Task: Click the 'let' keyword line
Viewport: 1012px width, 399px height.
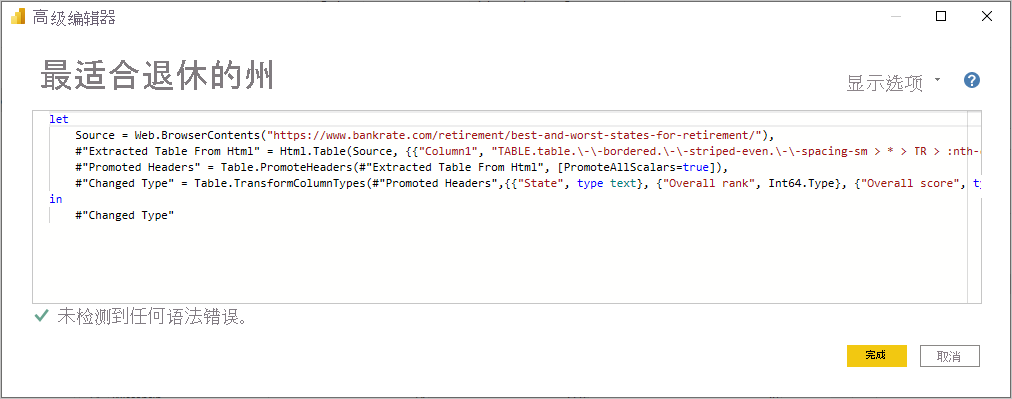Action: (x=59, y=119)
